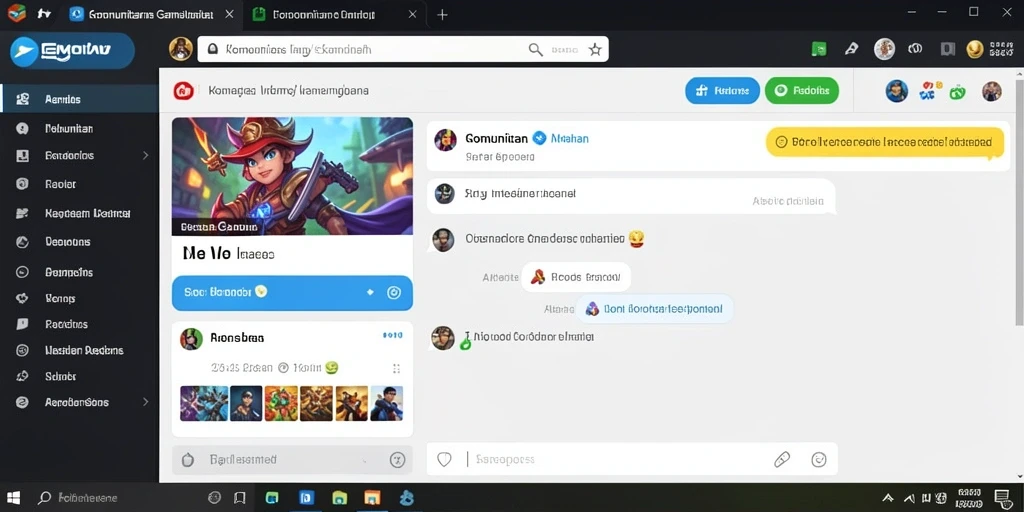Viewport: 1024px width, 512px height.
Task: Open the file explorer taskbar icon
Action: (340, 498)
